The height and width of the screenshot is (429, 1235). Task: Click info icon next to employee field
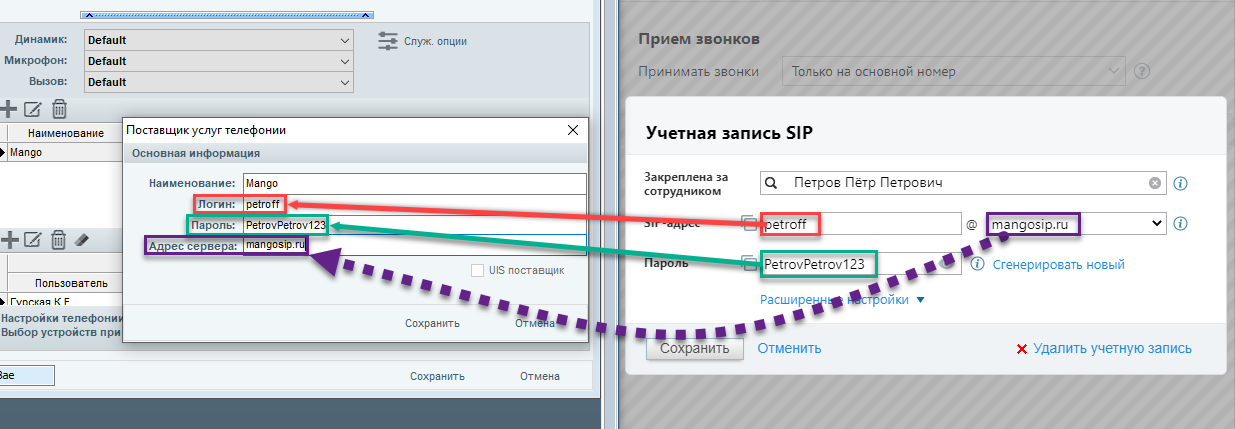point(1180,184)
